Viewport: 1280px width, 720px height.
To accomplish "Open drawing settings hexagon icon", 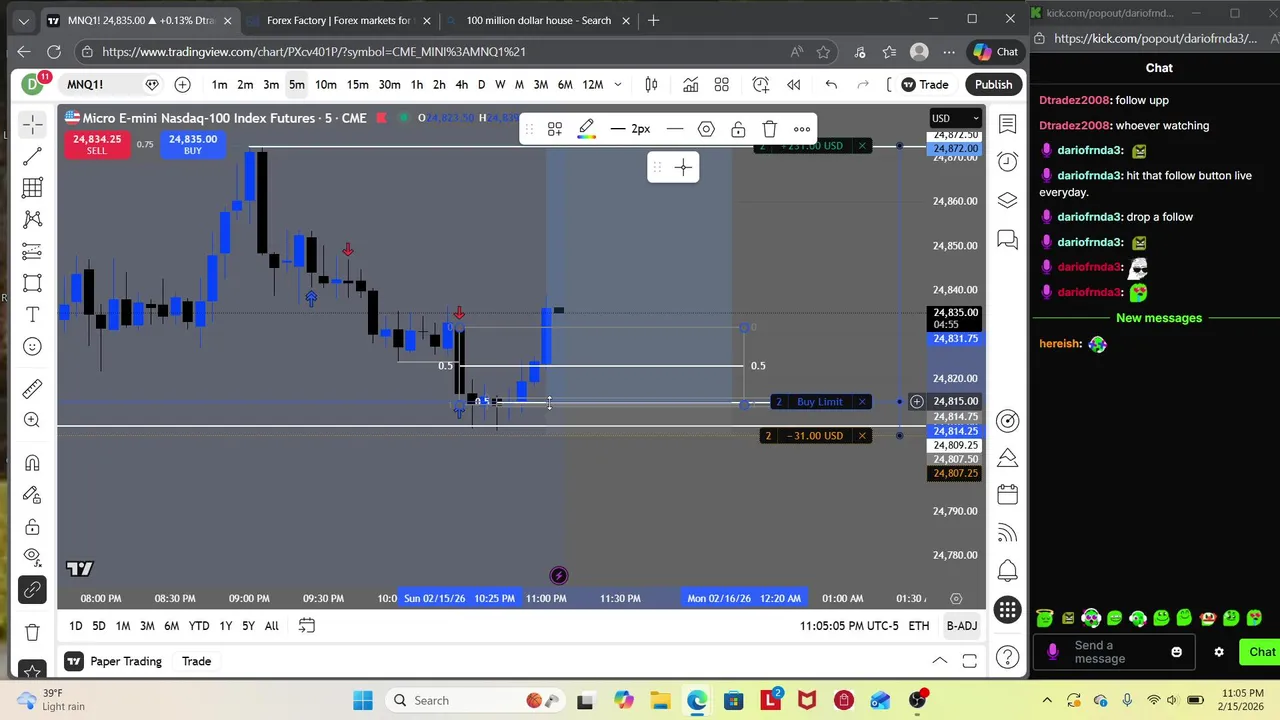I will point(706,129).
